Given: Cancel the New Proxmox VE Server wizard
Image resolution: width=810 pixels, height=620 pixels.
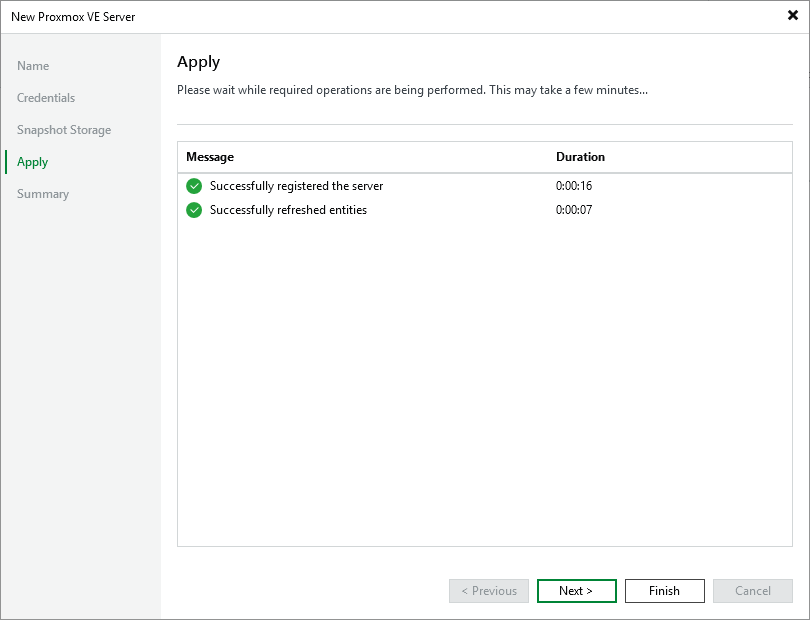Looking at the screenshot, I should point(752,591).
